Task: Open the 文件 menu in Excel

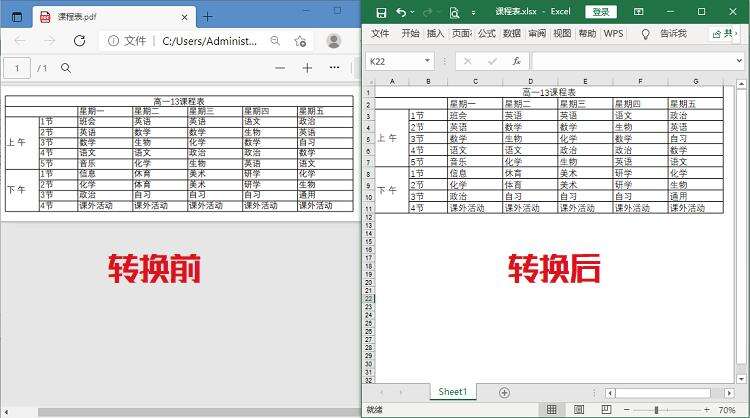Action: click(380, 33)
